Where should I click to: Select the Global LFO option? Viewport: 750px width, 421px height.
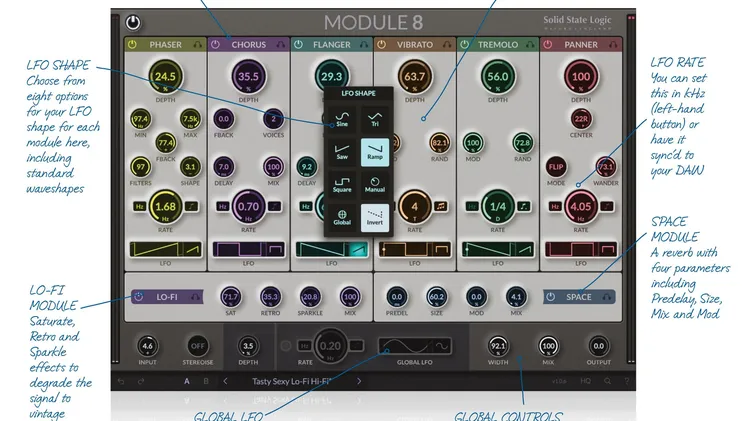point(342,218)
